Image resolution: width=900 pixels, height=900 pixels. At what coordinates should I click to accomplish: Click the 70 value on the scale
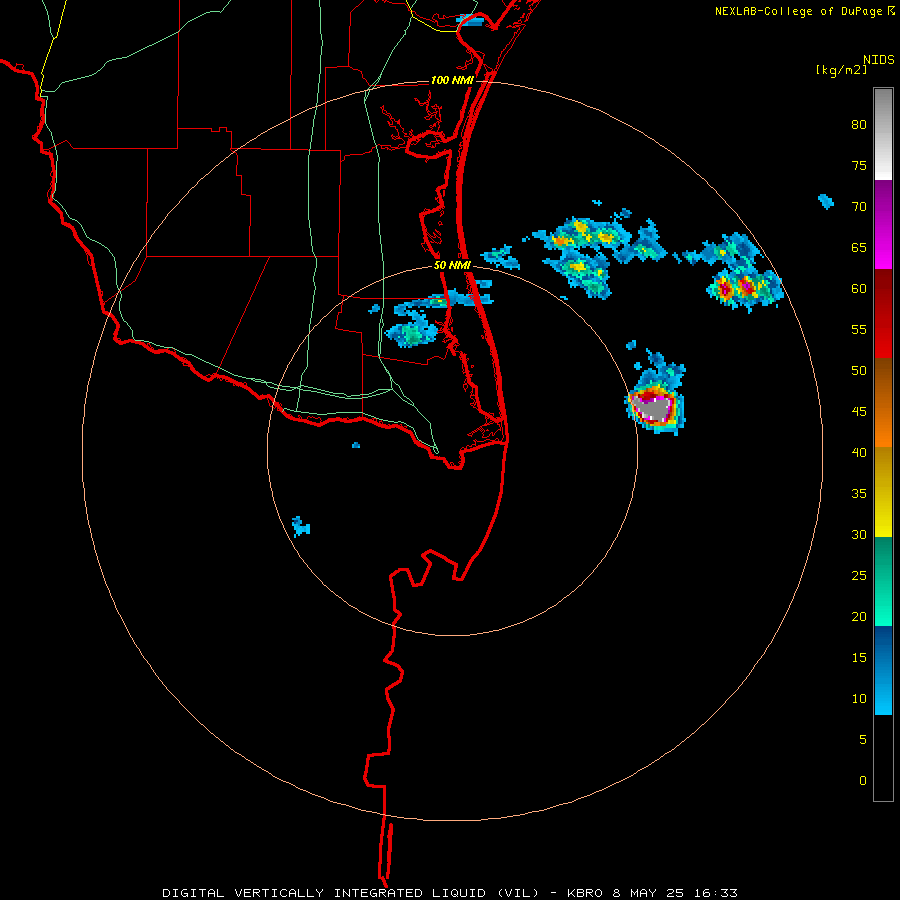point(859,207)
